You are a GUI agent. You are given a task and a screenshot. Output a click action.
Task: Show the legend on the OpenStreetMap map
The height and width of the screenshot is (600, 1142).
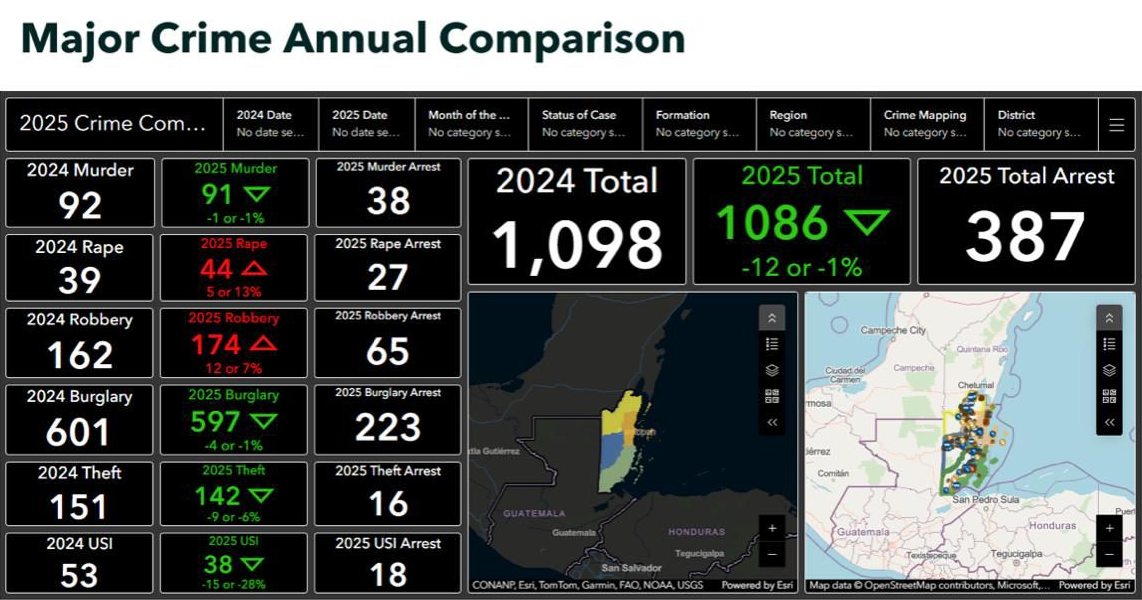point(1109,344)
